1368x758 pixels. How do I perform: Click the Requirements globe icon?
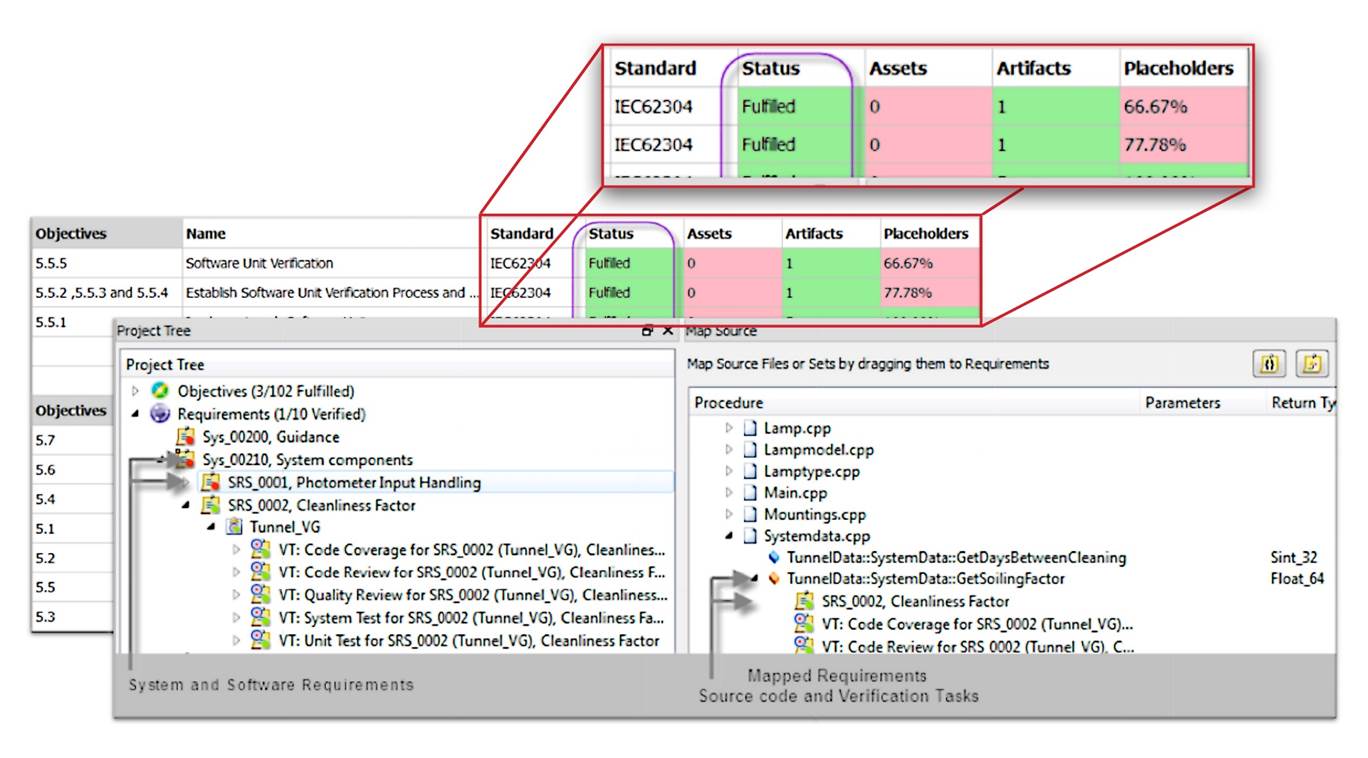click(160, 414)
